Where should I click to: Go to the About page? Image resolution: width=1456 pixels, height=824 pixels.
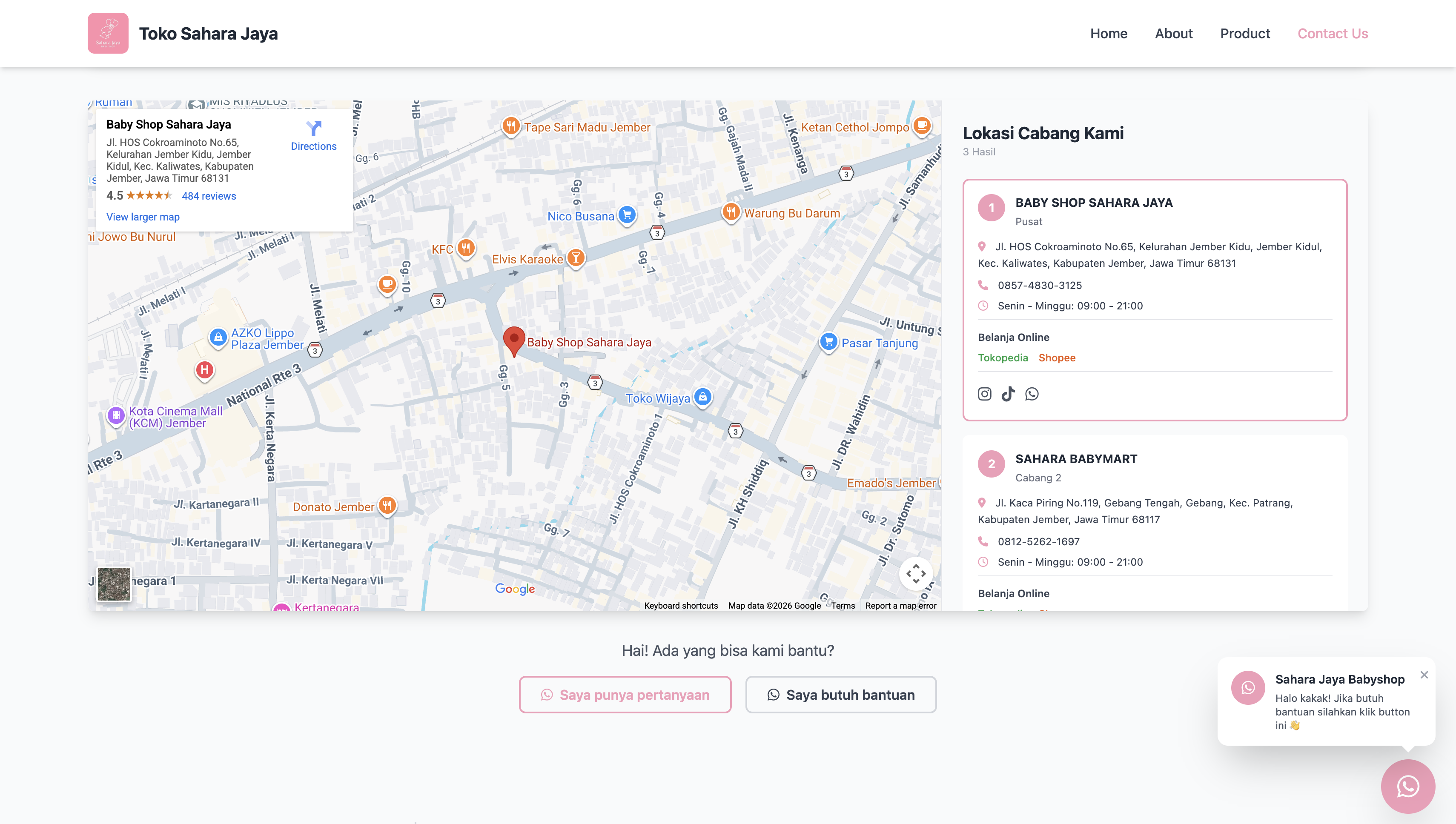click(1173, 33)
